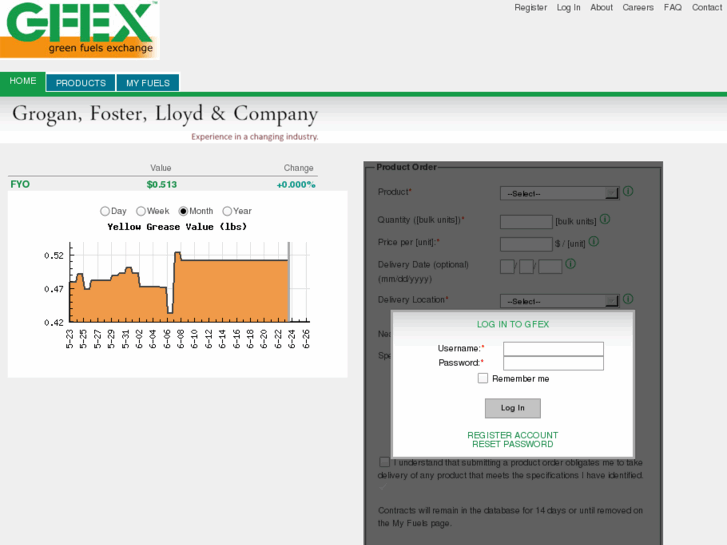Click the delivery date year box

point(550,267)
